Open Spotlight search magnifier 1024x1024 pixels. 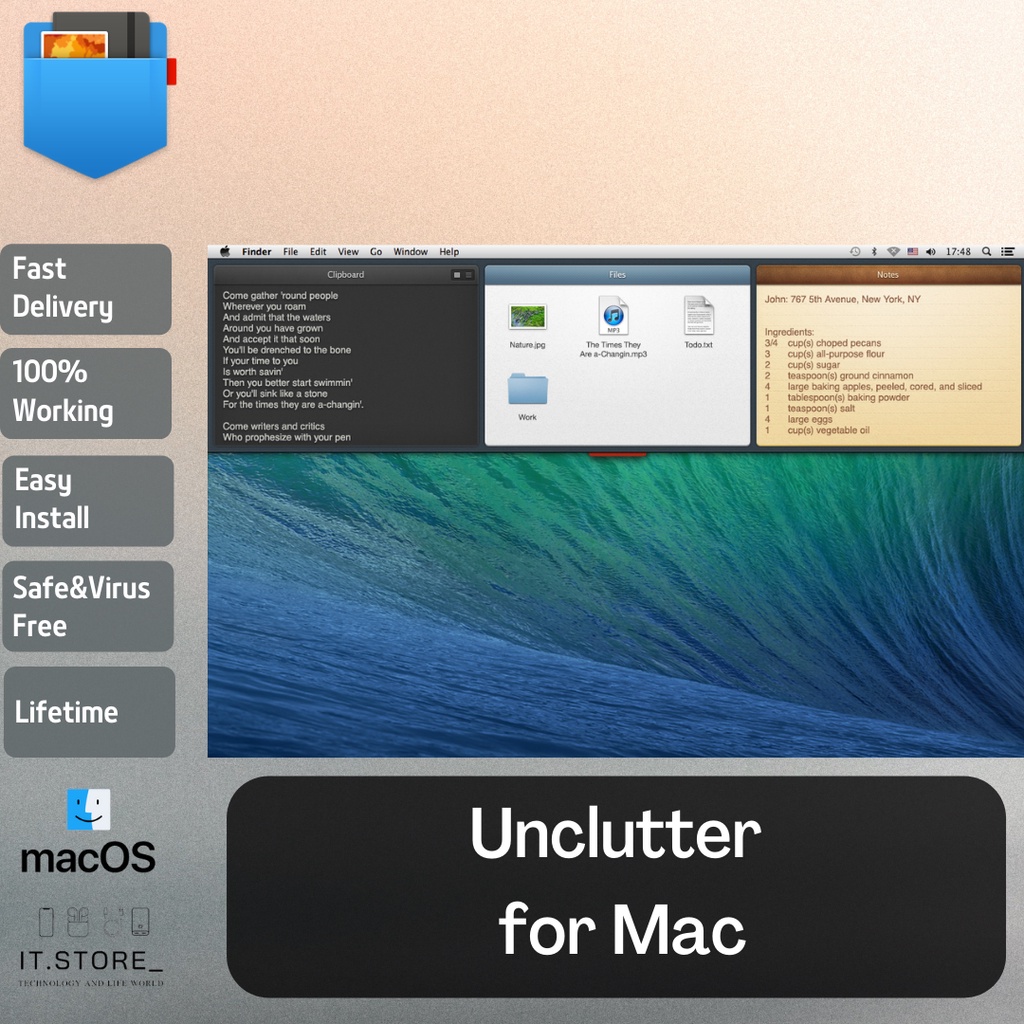(x=987, y=252)
